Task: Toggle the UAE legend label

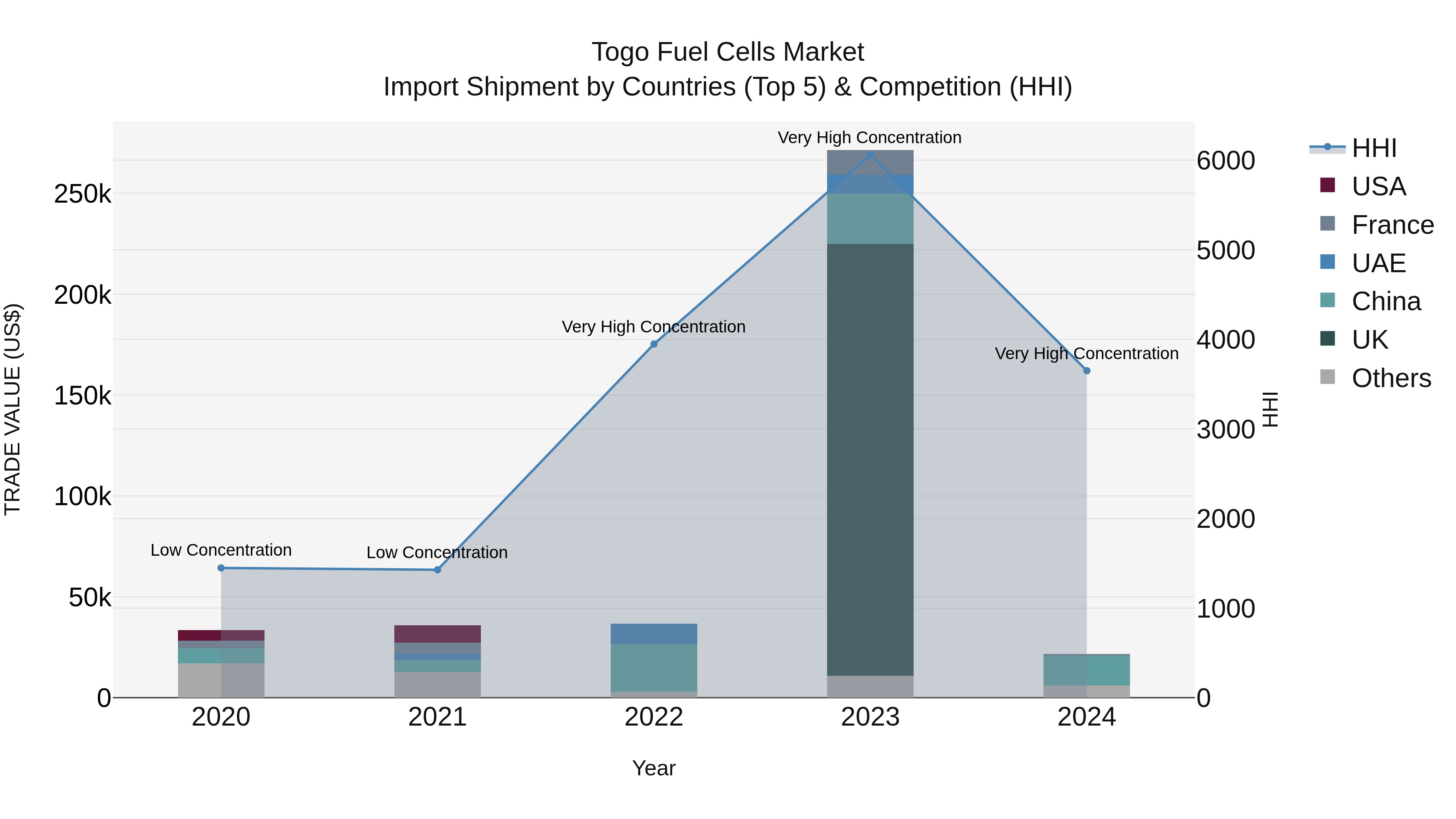Action: pos(1379,263)
